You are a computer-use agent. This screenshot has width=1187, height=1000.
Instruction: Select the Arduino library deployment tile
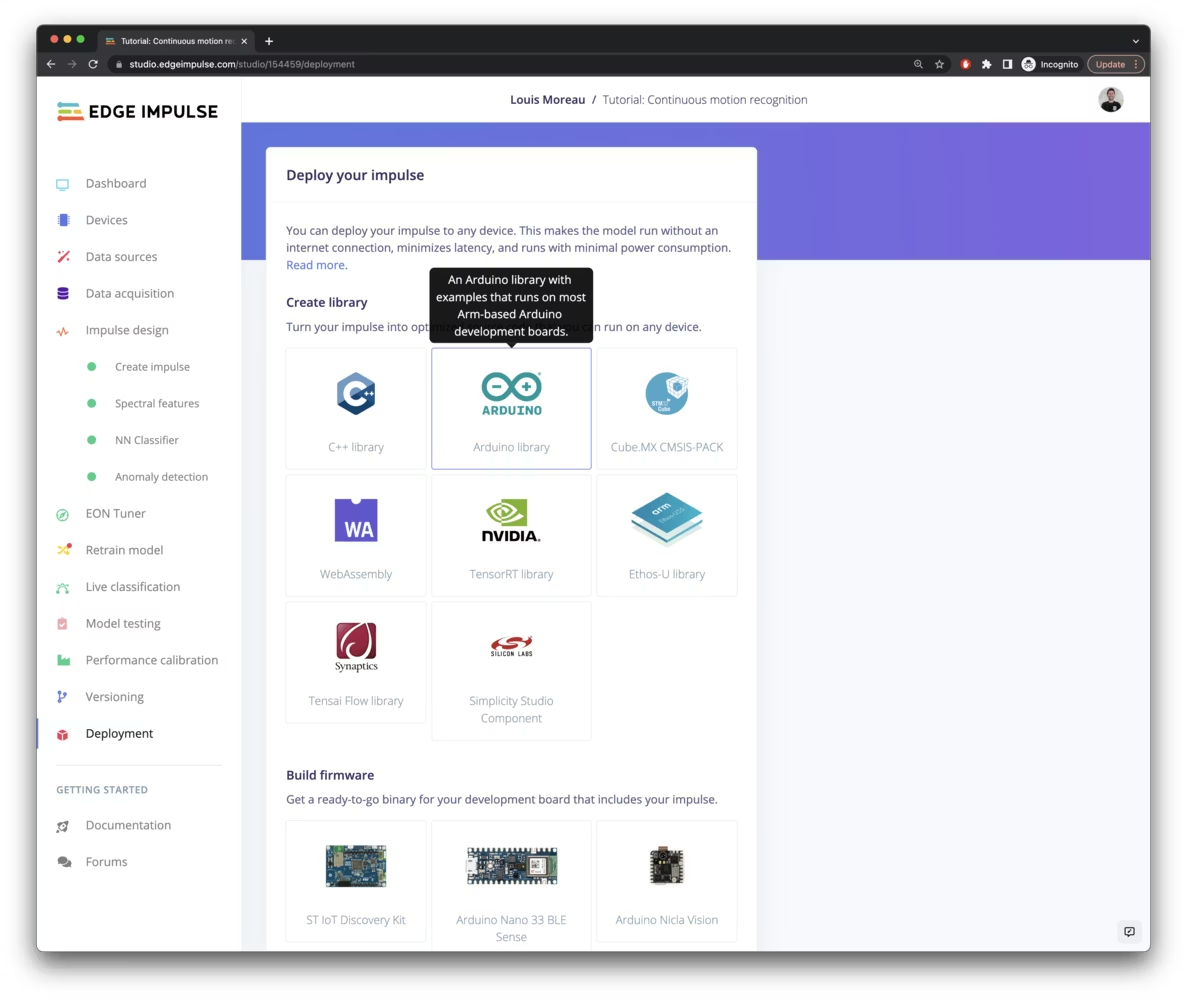(x=511, y=408)
